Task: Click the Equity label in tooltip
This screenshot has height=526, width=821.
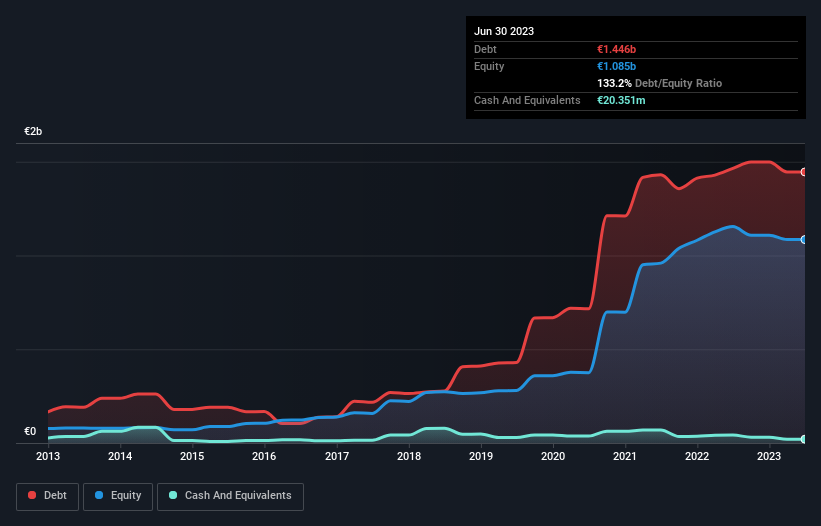Action: (489, 66)
